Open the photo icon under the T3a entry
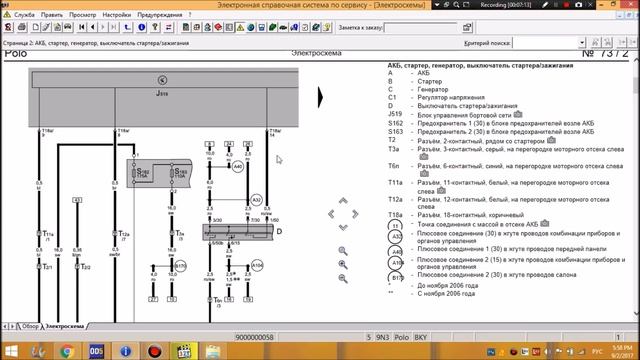Image resolution: width=640 pixels, height=360 pixels. coord(424,156)
